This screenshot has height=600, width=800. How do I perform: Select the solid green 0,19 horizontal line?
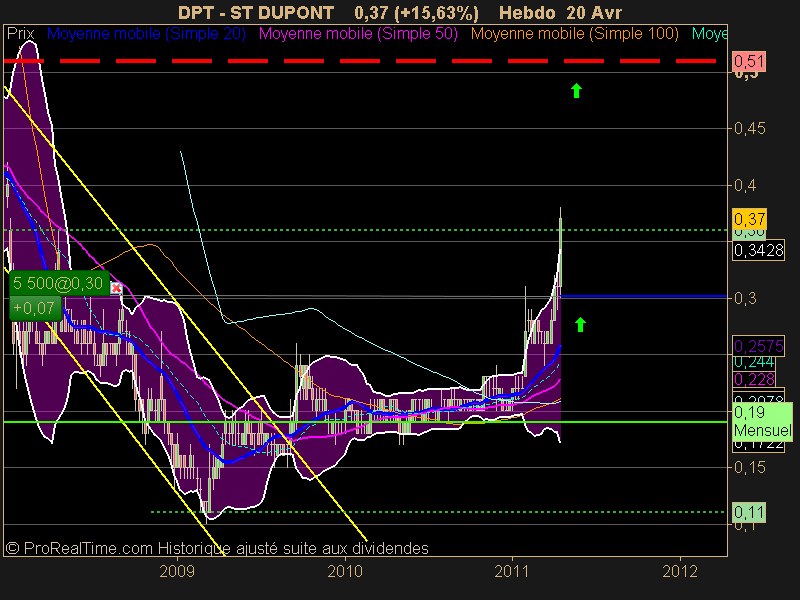click(x=365, y=422)
